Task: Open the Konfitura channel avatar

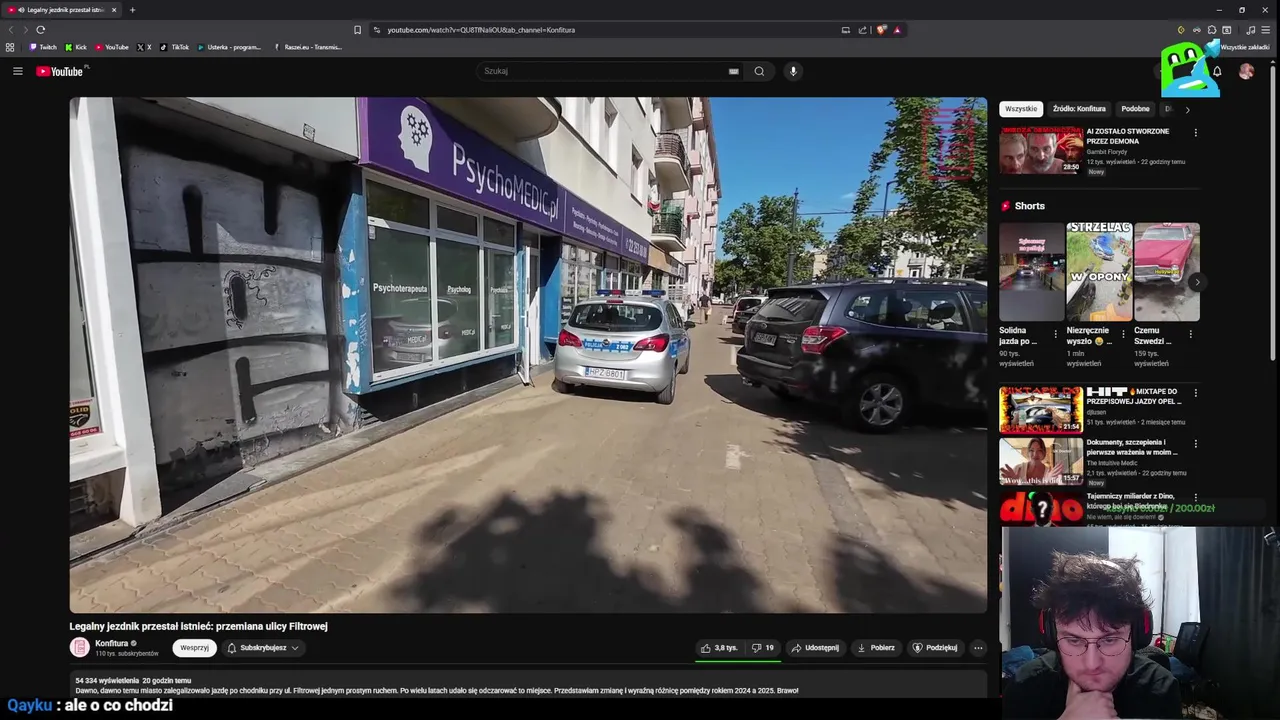Action: point(79,647)
